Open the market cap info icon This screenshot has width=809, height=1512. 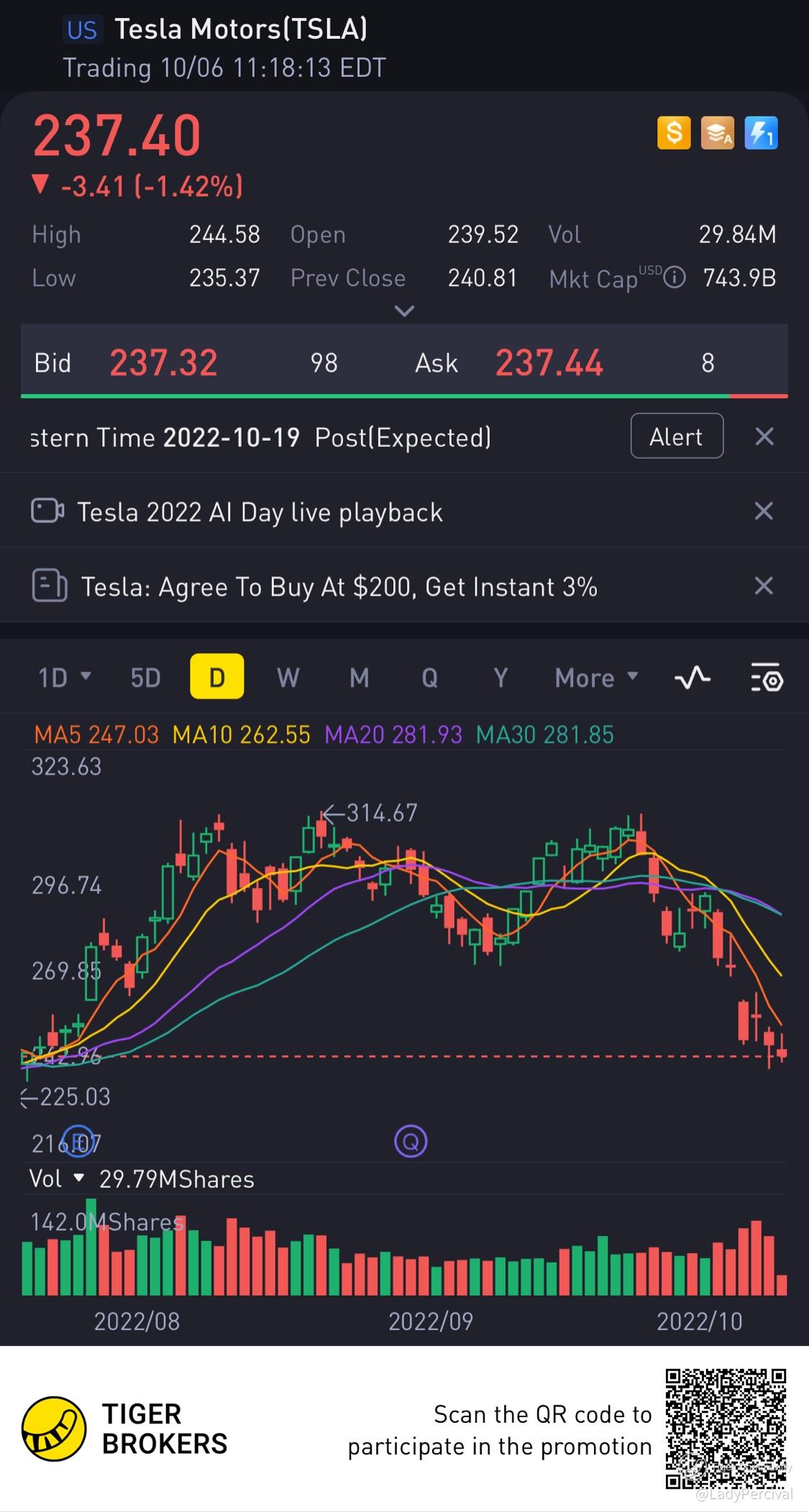[674, 278]
